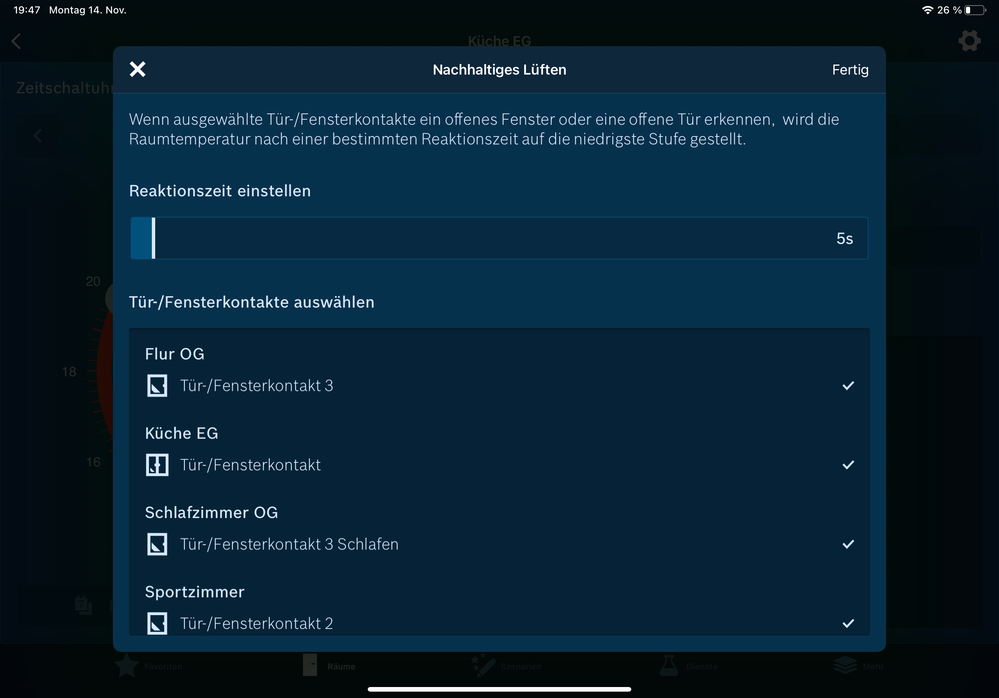Screen dimensions: 999x698
Task: Go back using the top-left chevron
Action: (x=16, y=41)
